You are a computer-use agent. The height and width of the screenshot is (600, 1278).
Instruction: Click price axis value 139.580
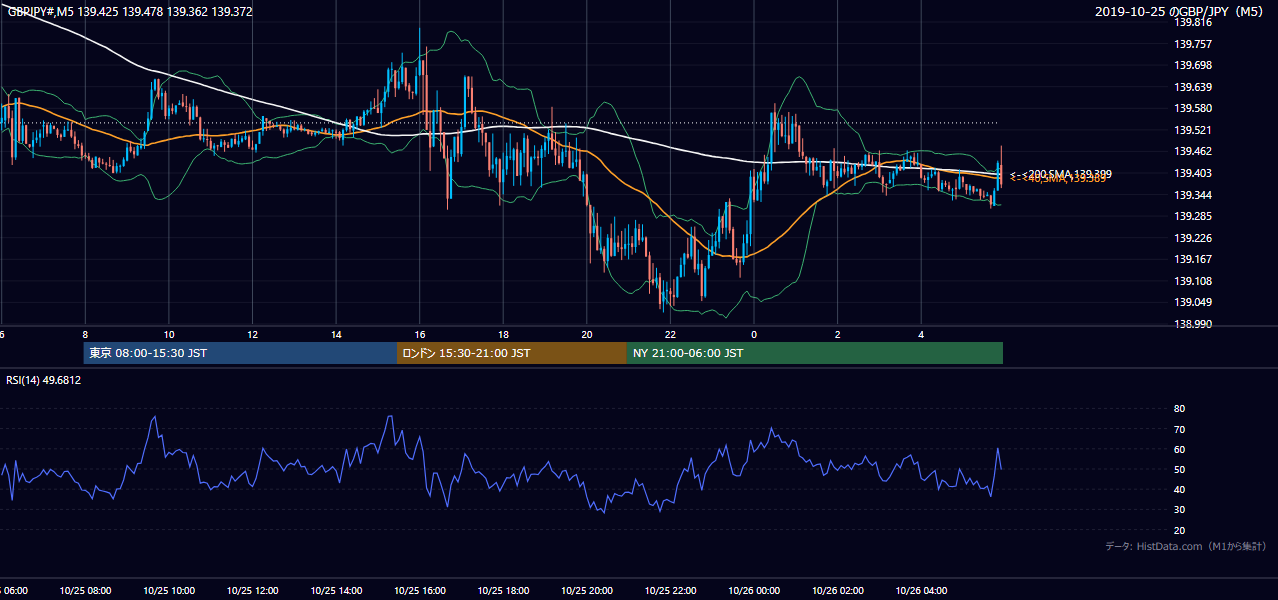[1192, 108]
